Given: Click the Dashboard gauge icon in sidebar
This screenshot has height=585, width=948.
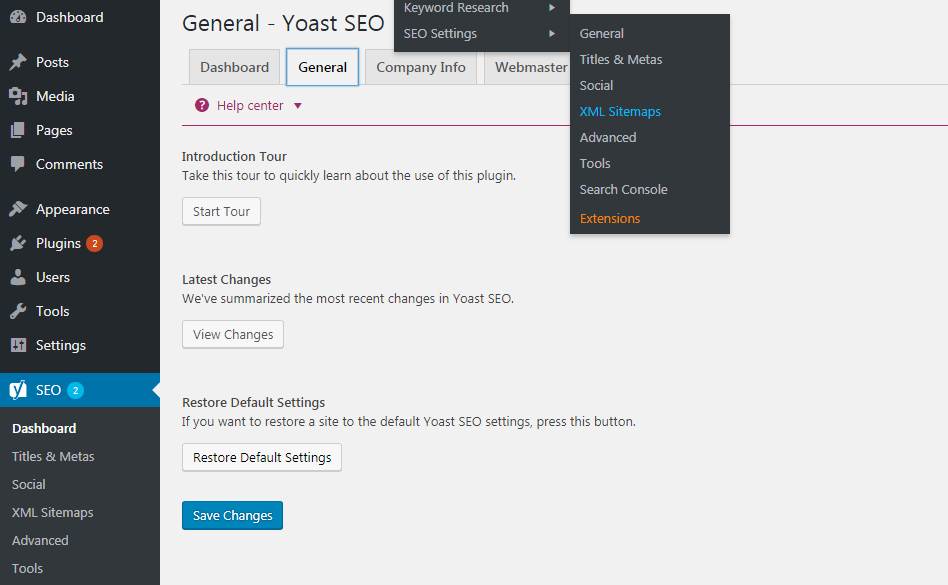Looking at the screenshot, I should coord(18,17).
